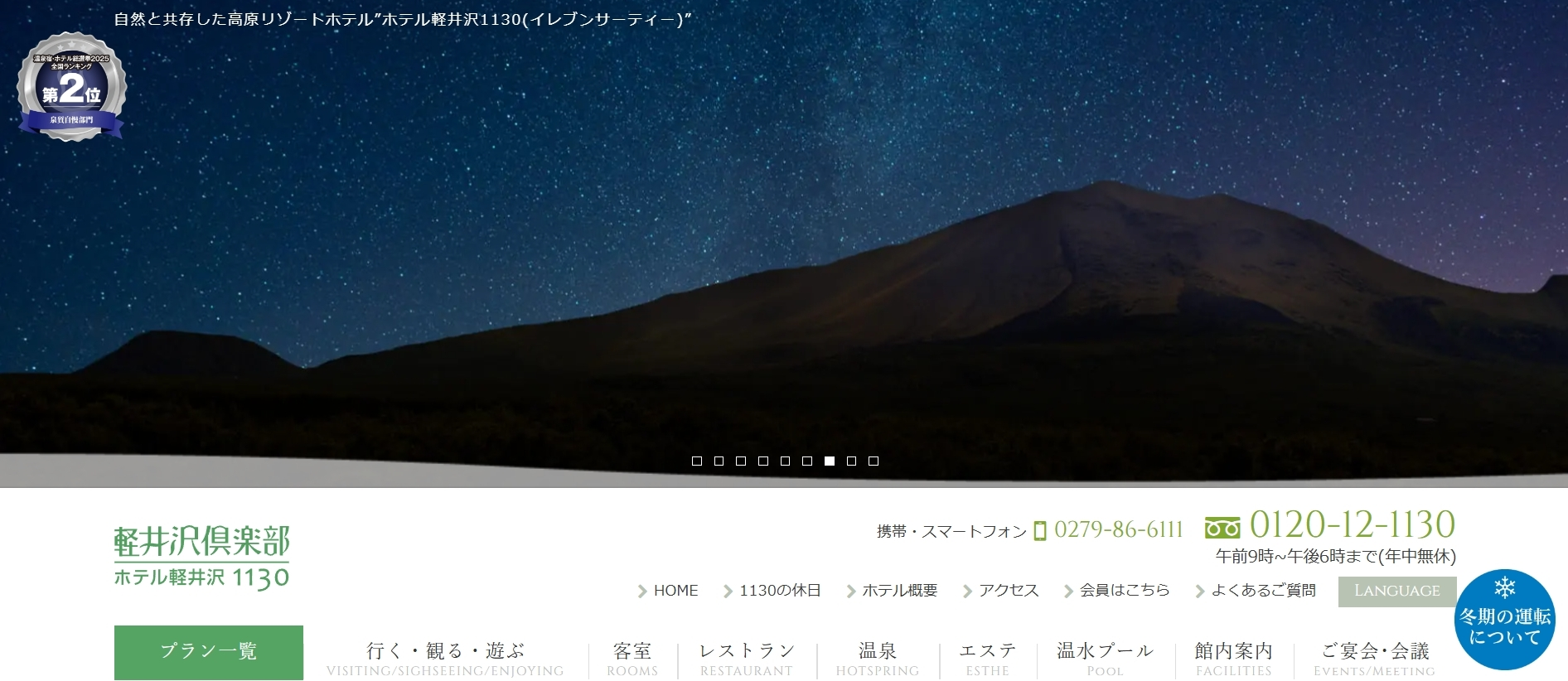The width and height of the screenshot is (1568, 681).
Task: Select the last slideshow indicator dot
Action: click(x=874, y=461)
